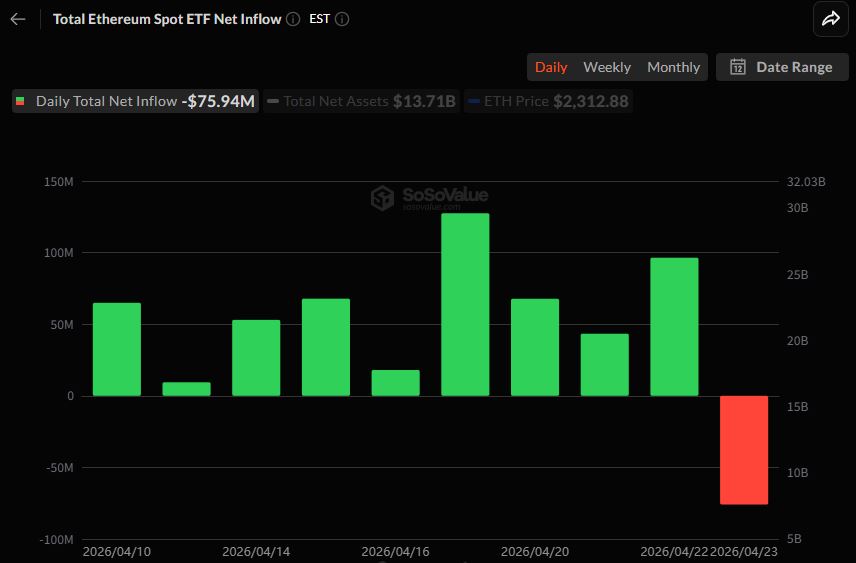Open the Date Range picker
This screenshot has height=563, width=856.
tap(782, 67)
